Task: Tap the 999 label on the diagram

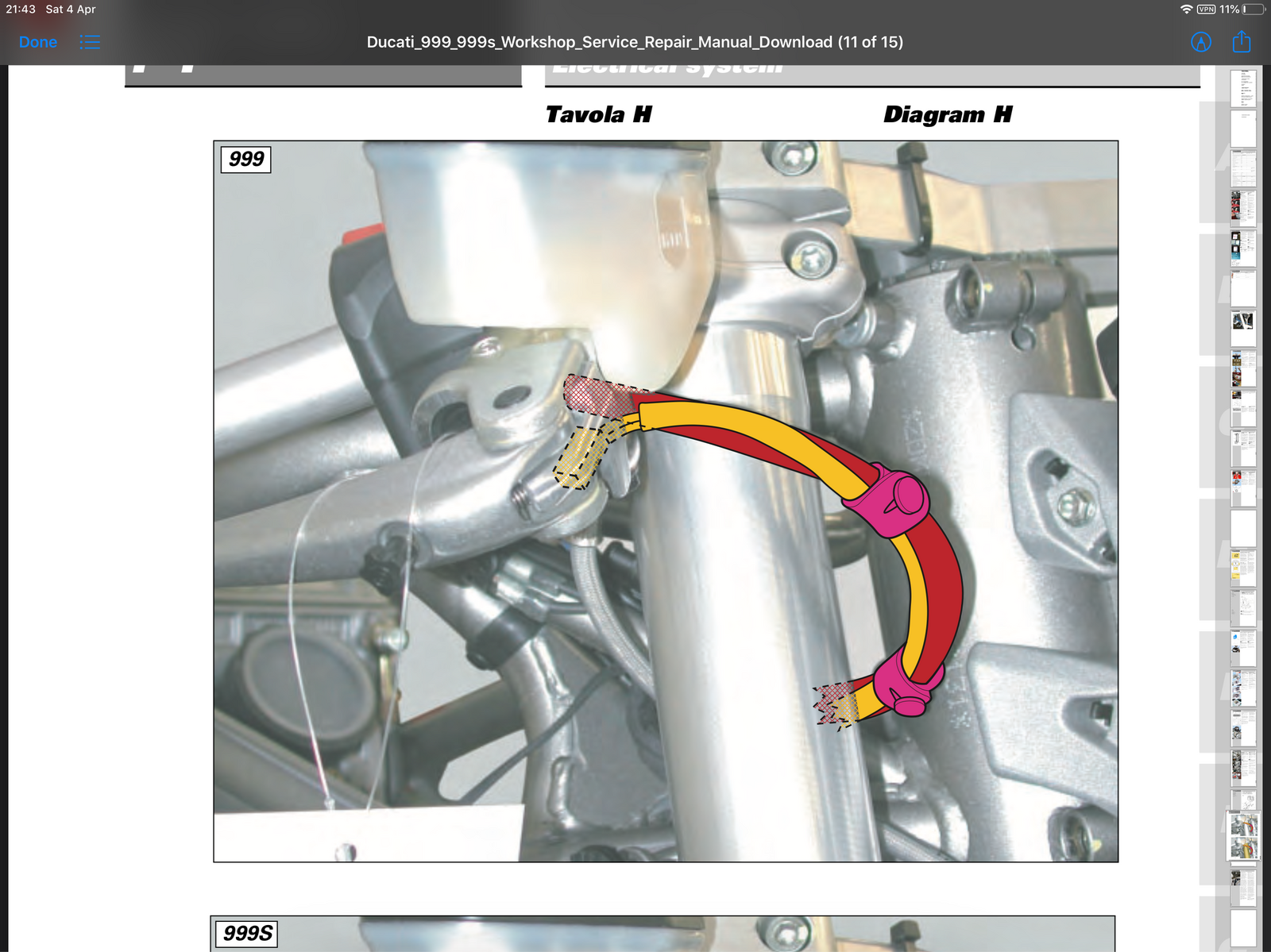Action: point(246,159)
